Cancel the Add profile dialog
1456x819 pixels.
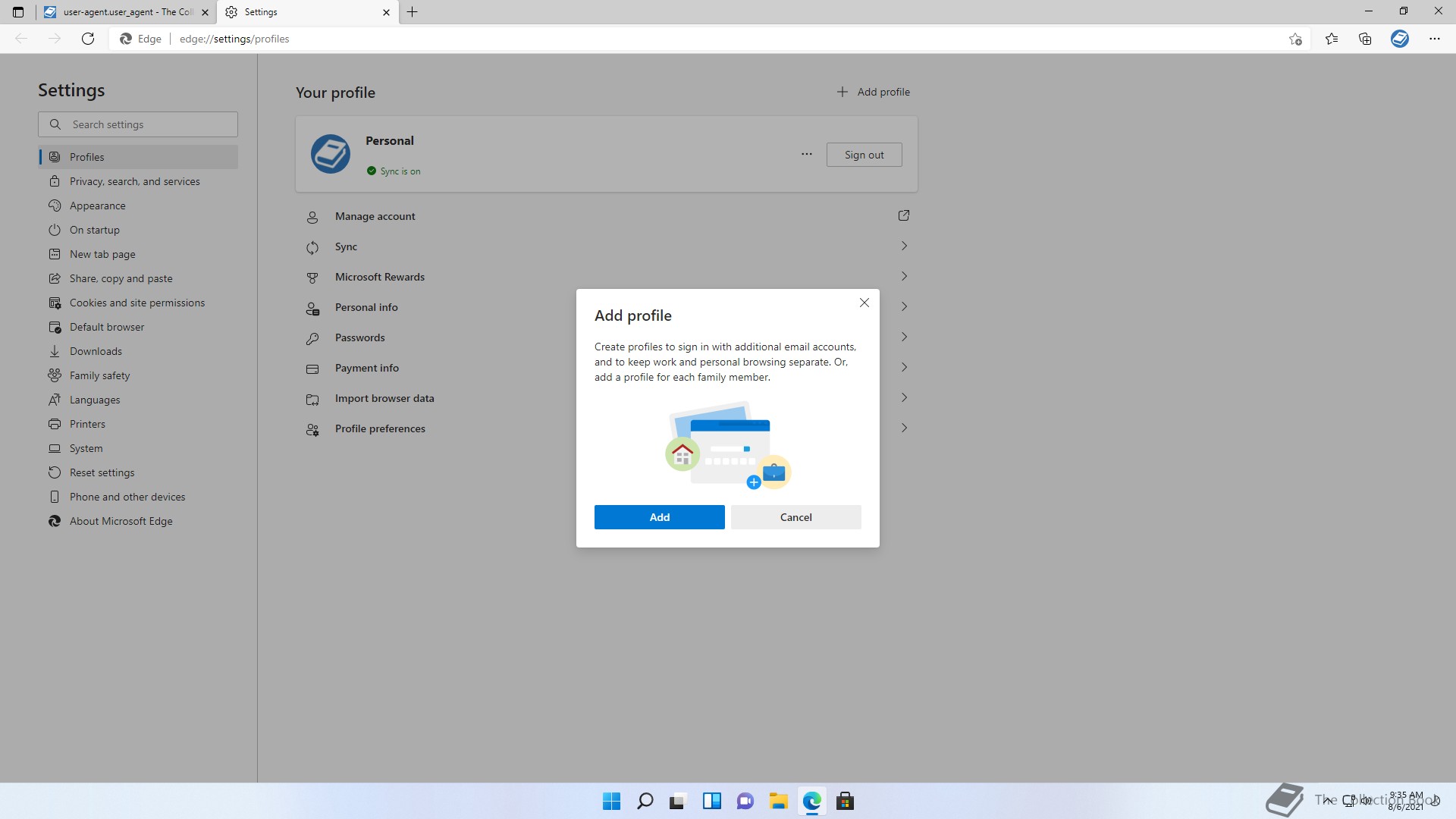(795, 517)
